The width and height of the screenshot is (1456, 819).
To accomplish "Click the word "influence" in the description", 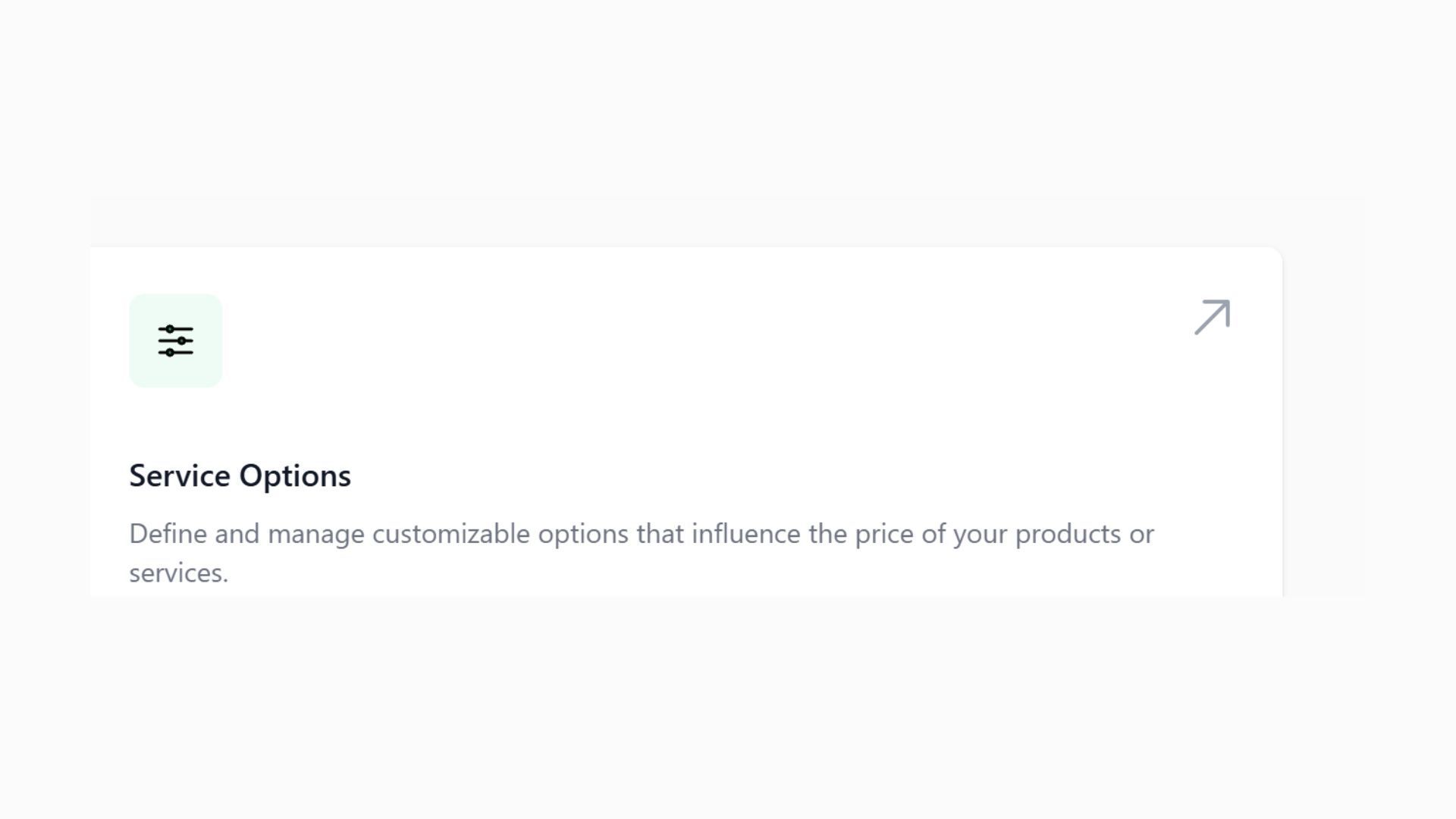I will pyautogui.click(x=745, y=534).
